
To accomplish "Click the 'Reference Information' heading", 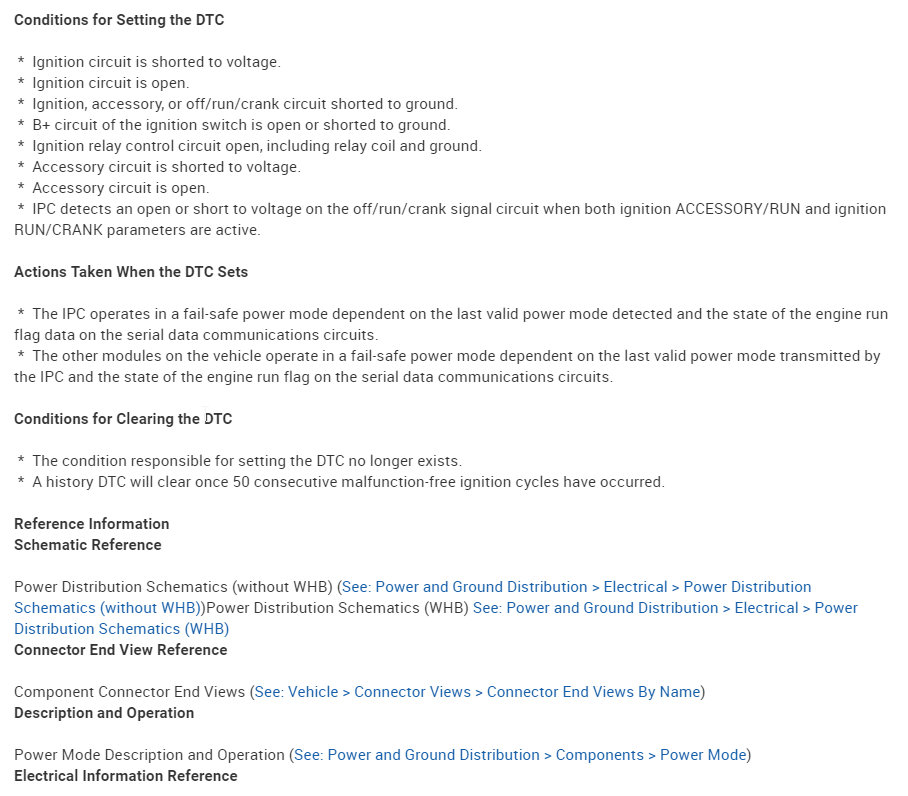I will 92,524.
